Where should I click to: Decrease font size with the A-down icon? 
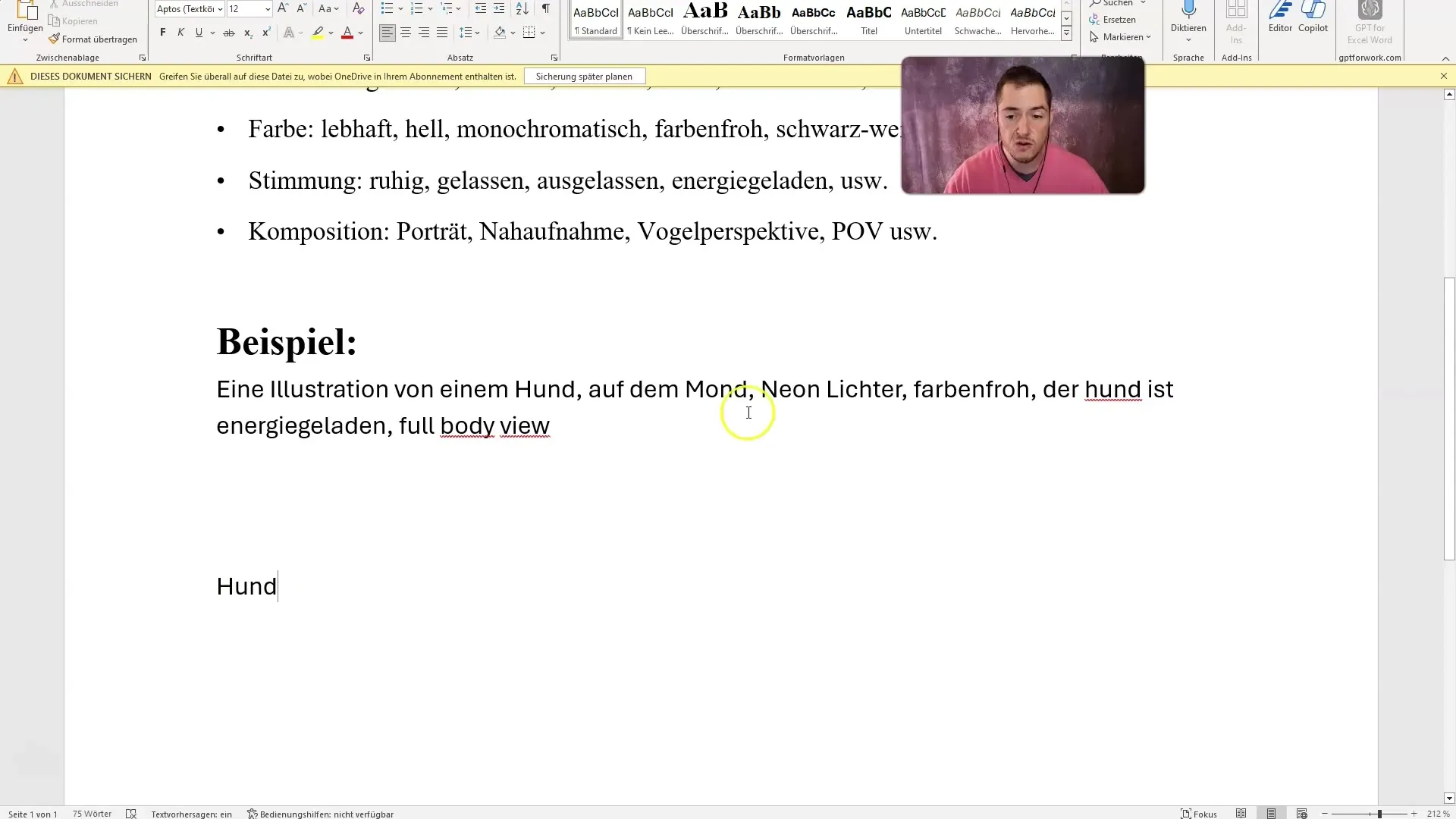pyautogui.click(x=301, y=9)
